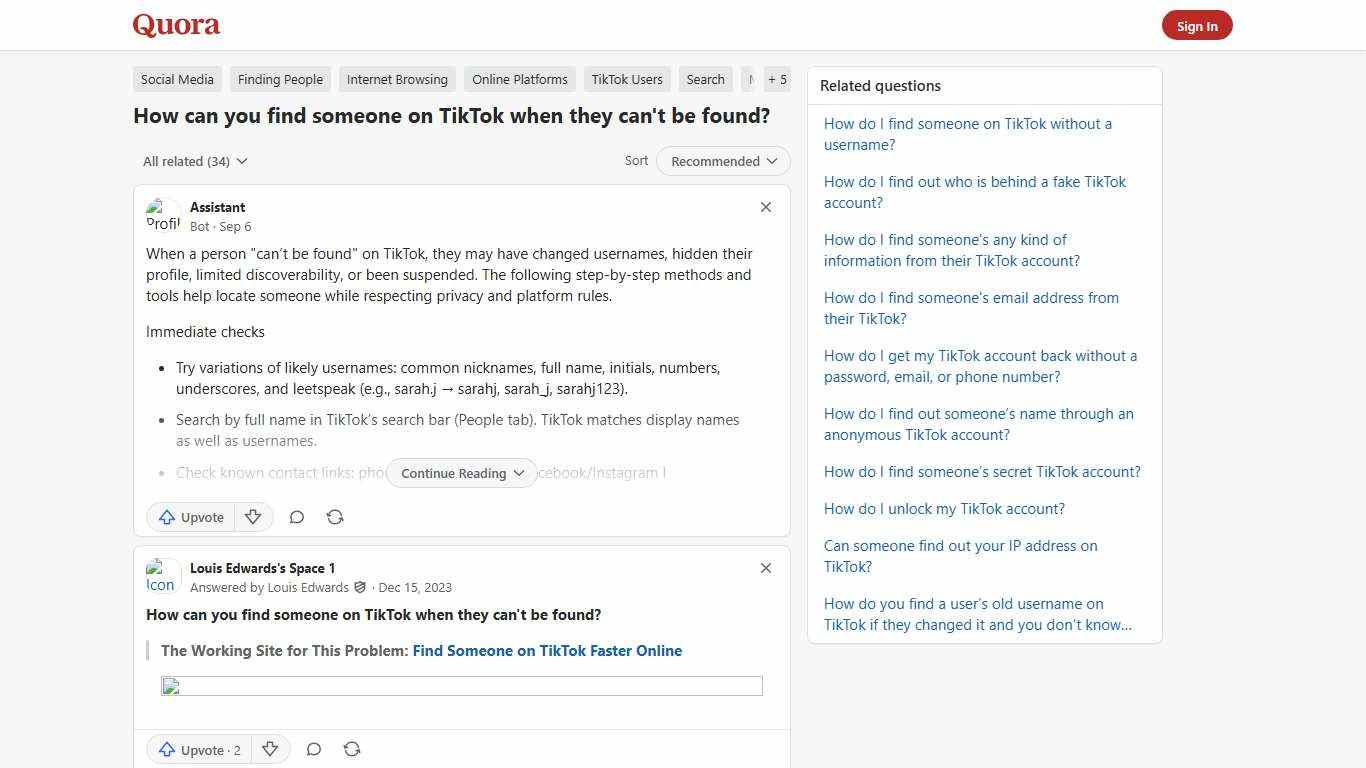
Task: Open the Find Someone on TikTok Faster Online link
Action: pos(547,650)
